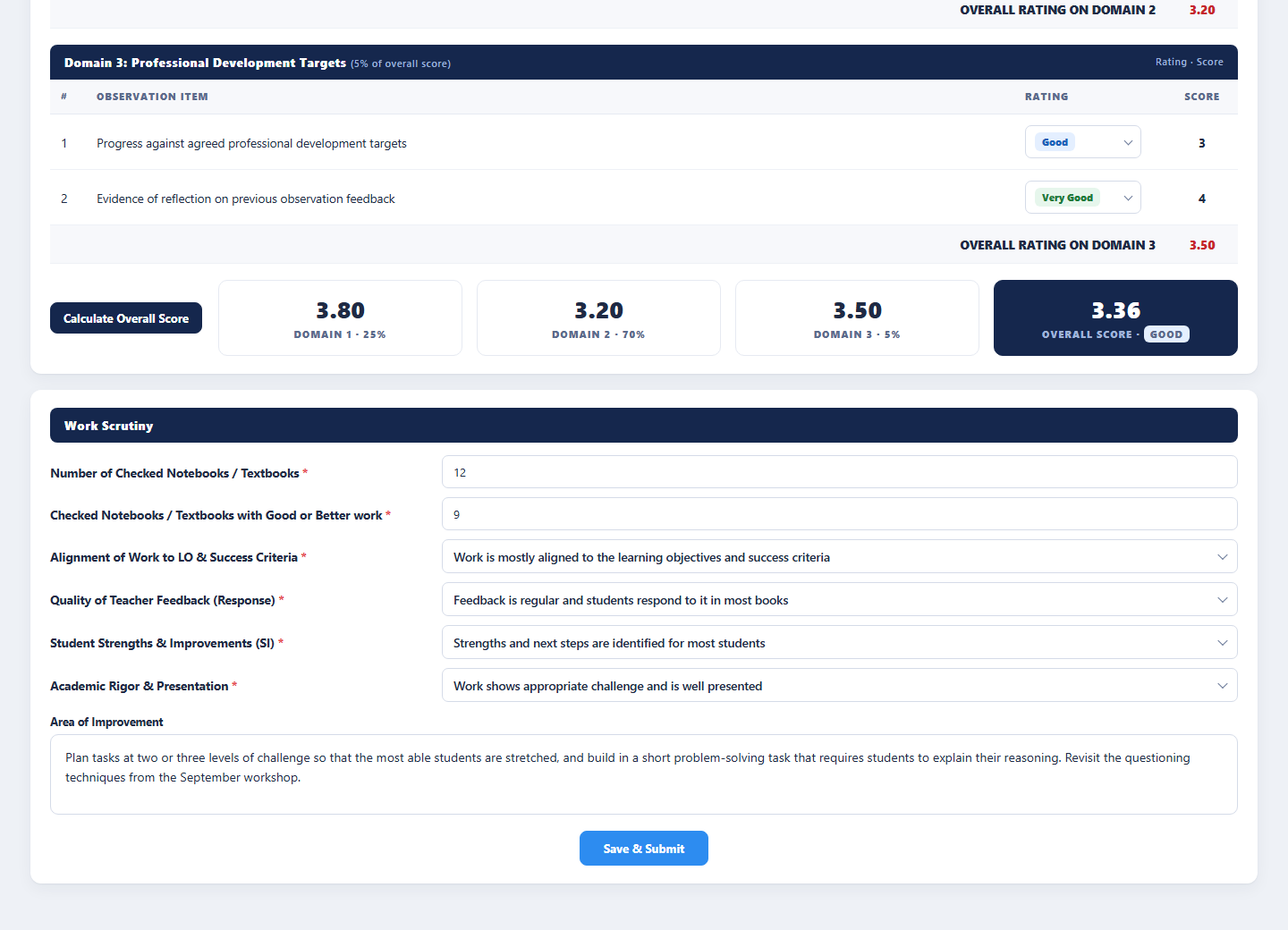The image size is (1288, 930).
Task: Open the Student Strengths & Improvements dropdown
Action: pyautogui.click(x=840, y=643)
